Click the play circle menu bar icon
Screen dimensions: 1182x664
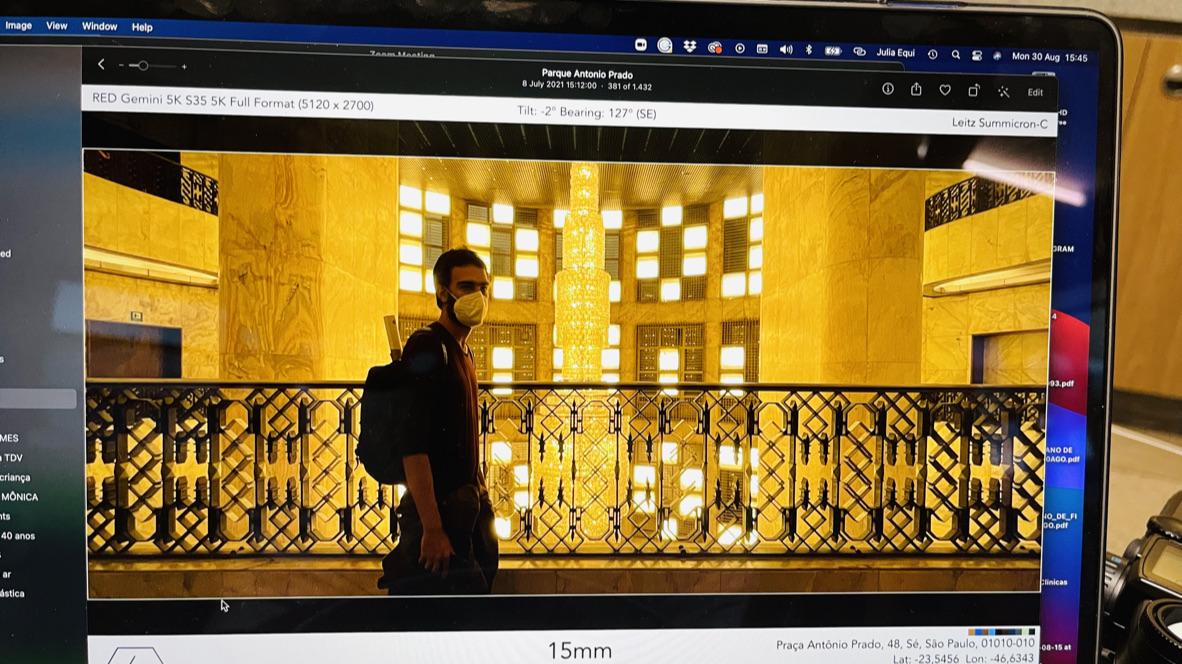tap(740, 48)
